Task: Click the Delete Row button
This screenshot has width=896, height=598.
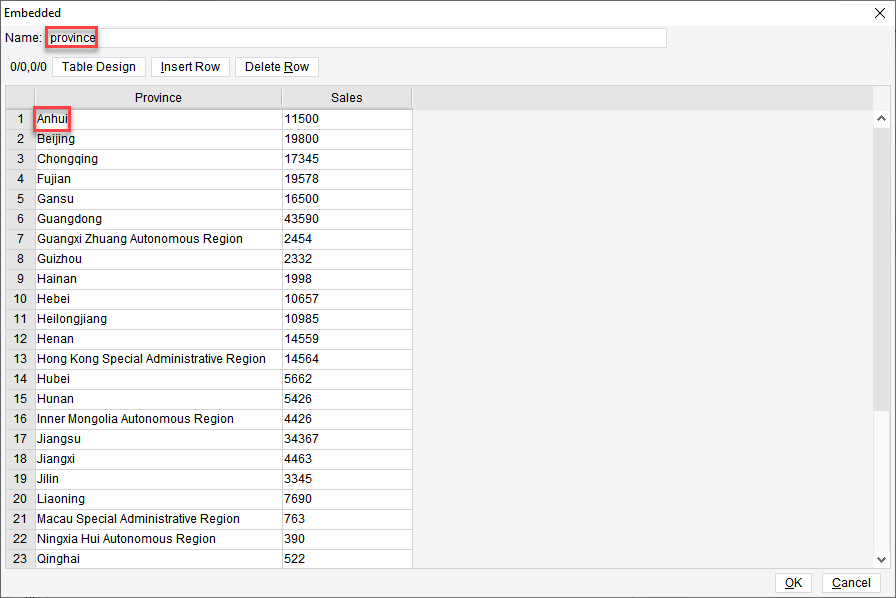Action: [x=277, y=67]
